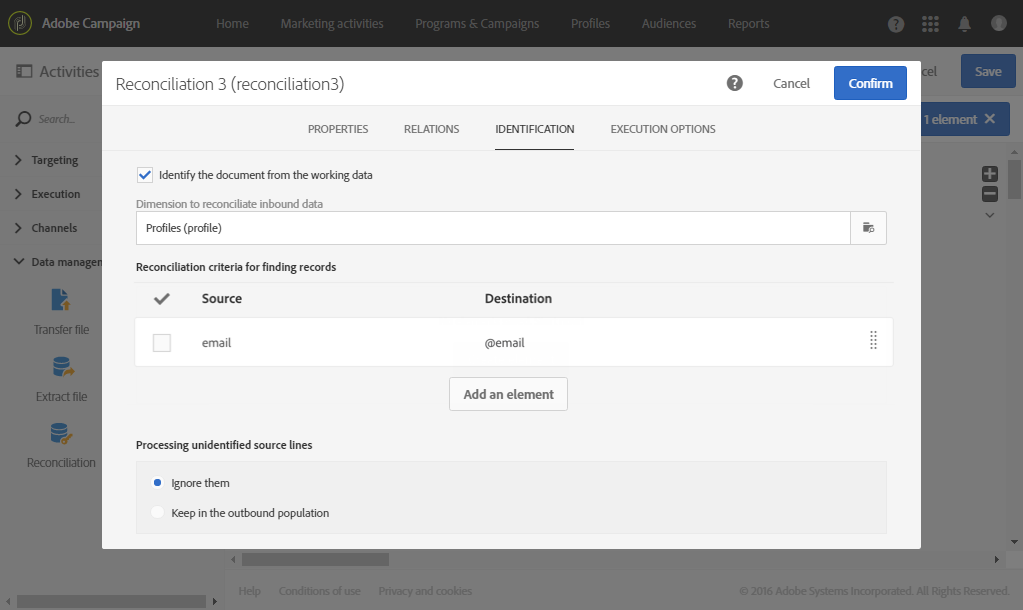This screenshot has width=1023, height=610.
Task: Click the chevron below zoom controls
Action: [990, 215]
